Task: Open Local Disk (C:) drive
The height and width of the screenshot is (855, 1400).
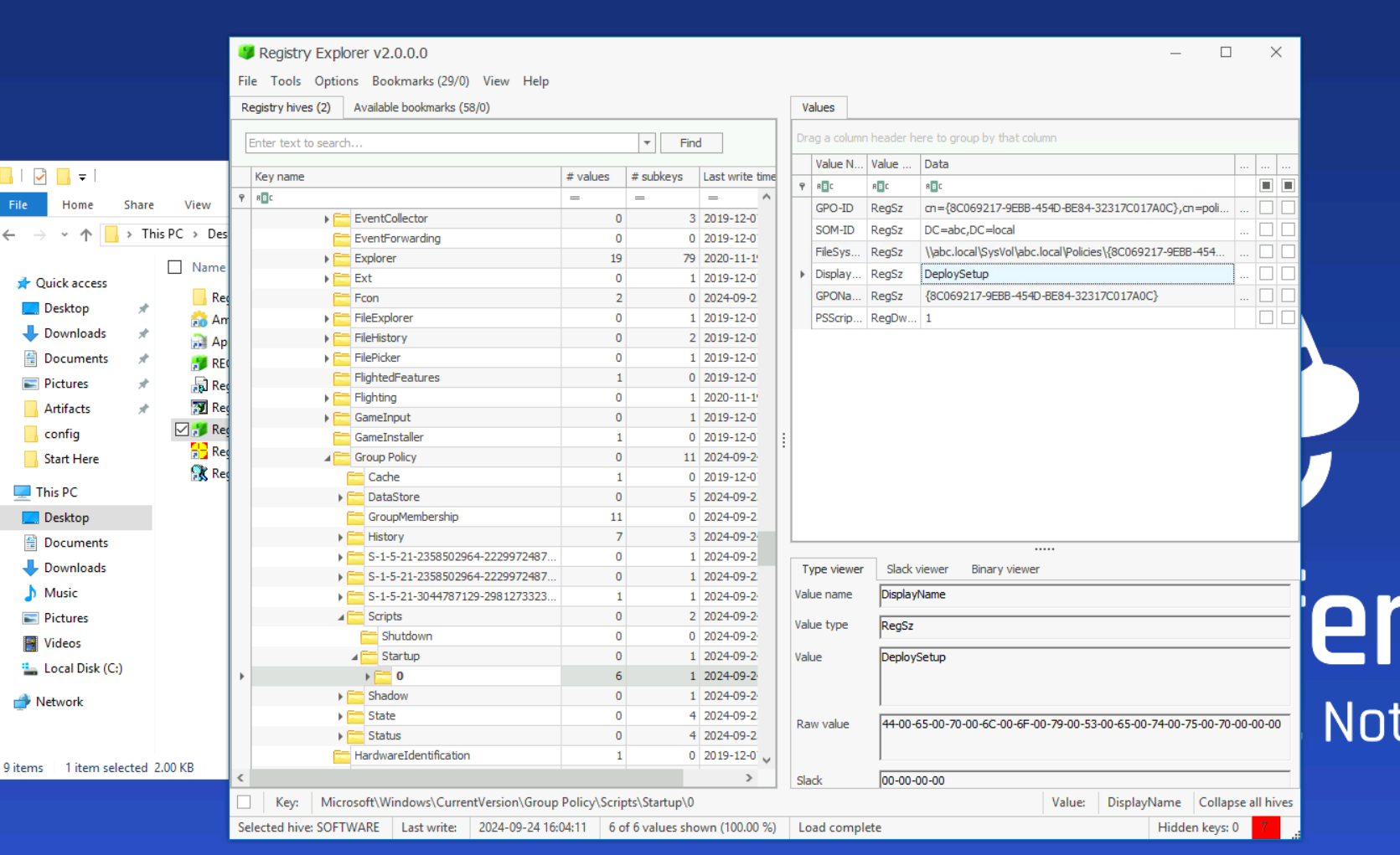Action: 83,668
